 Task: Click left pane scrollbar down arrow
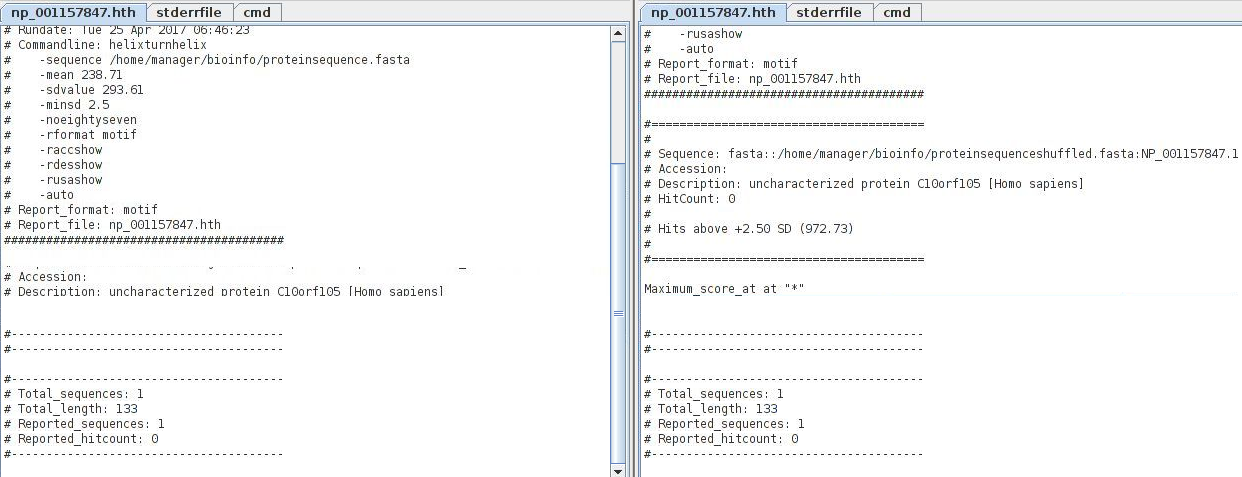pos(617,470)
